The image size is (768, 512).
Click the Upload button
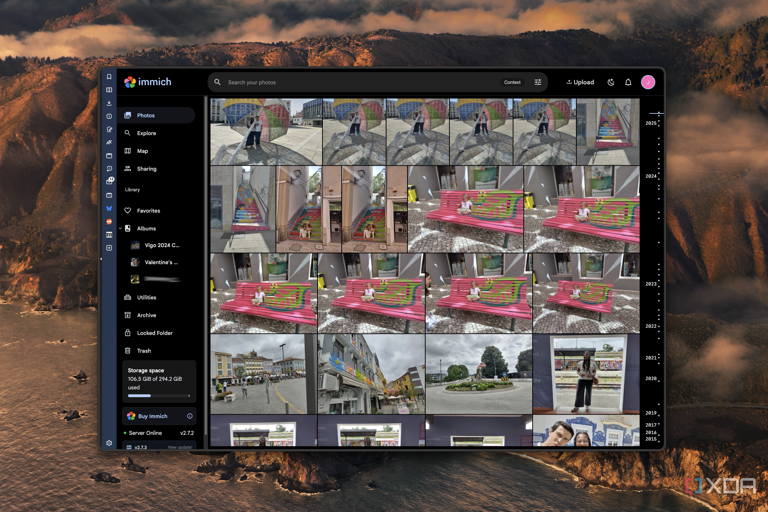click(x=580, y=82)
